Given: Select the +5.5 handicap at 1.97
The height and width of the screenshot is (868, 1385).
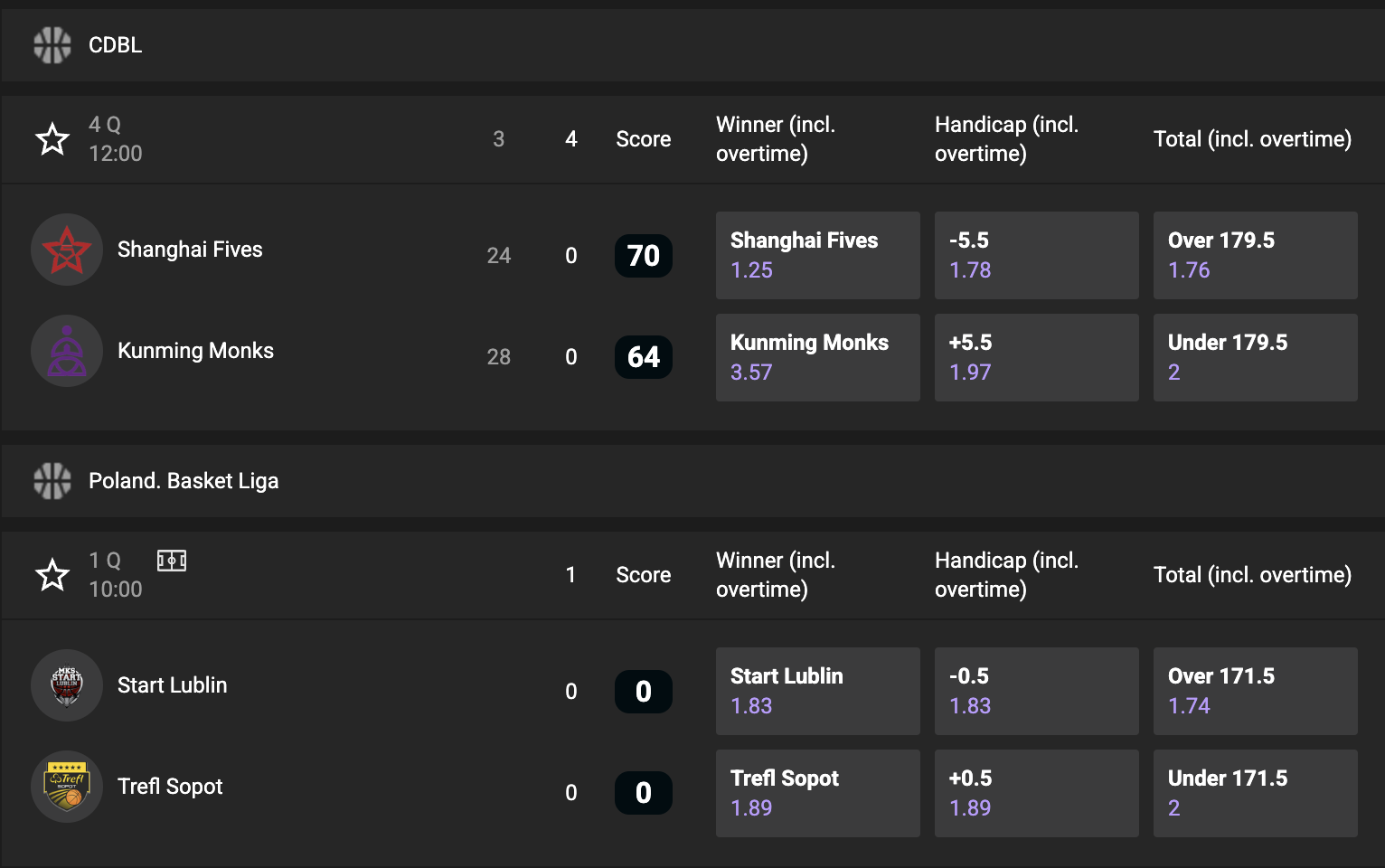Looking at the screenshot, I should click(1036, 358).
